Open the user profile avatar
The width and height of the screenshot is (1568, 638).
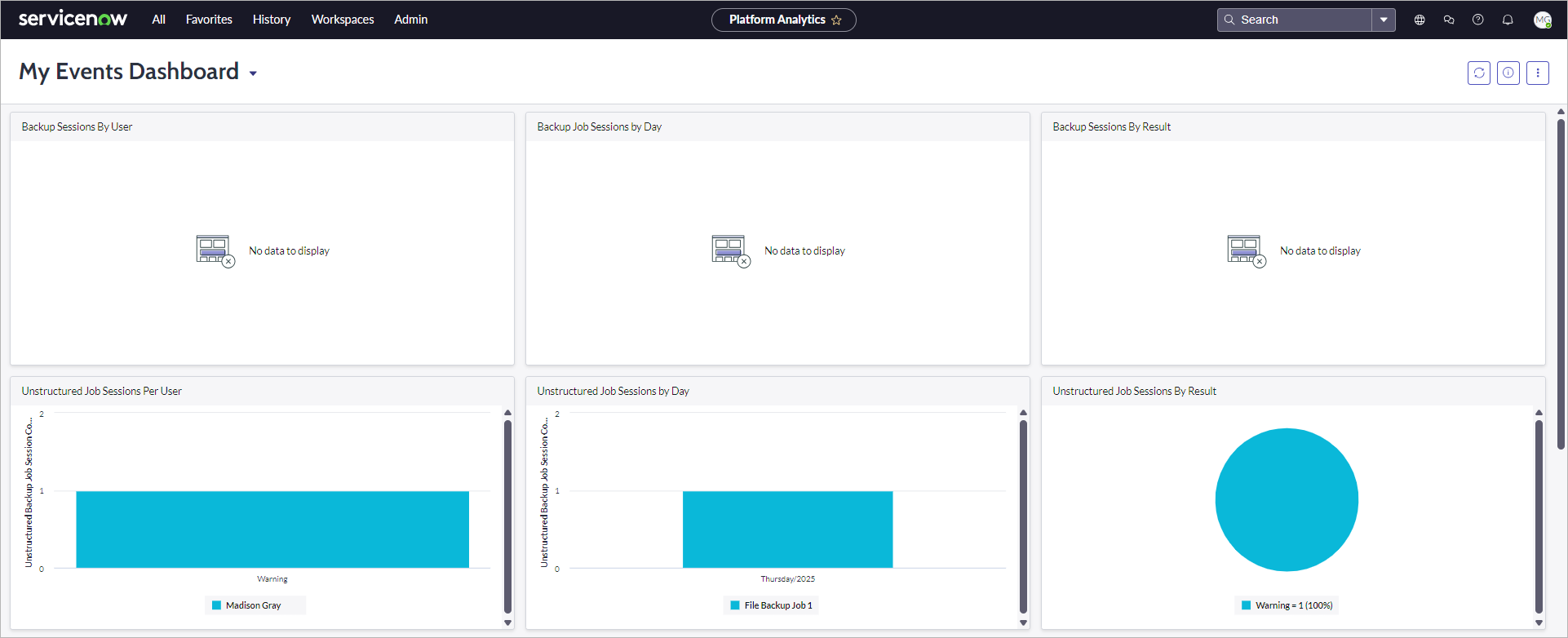point(1542,20)
